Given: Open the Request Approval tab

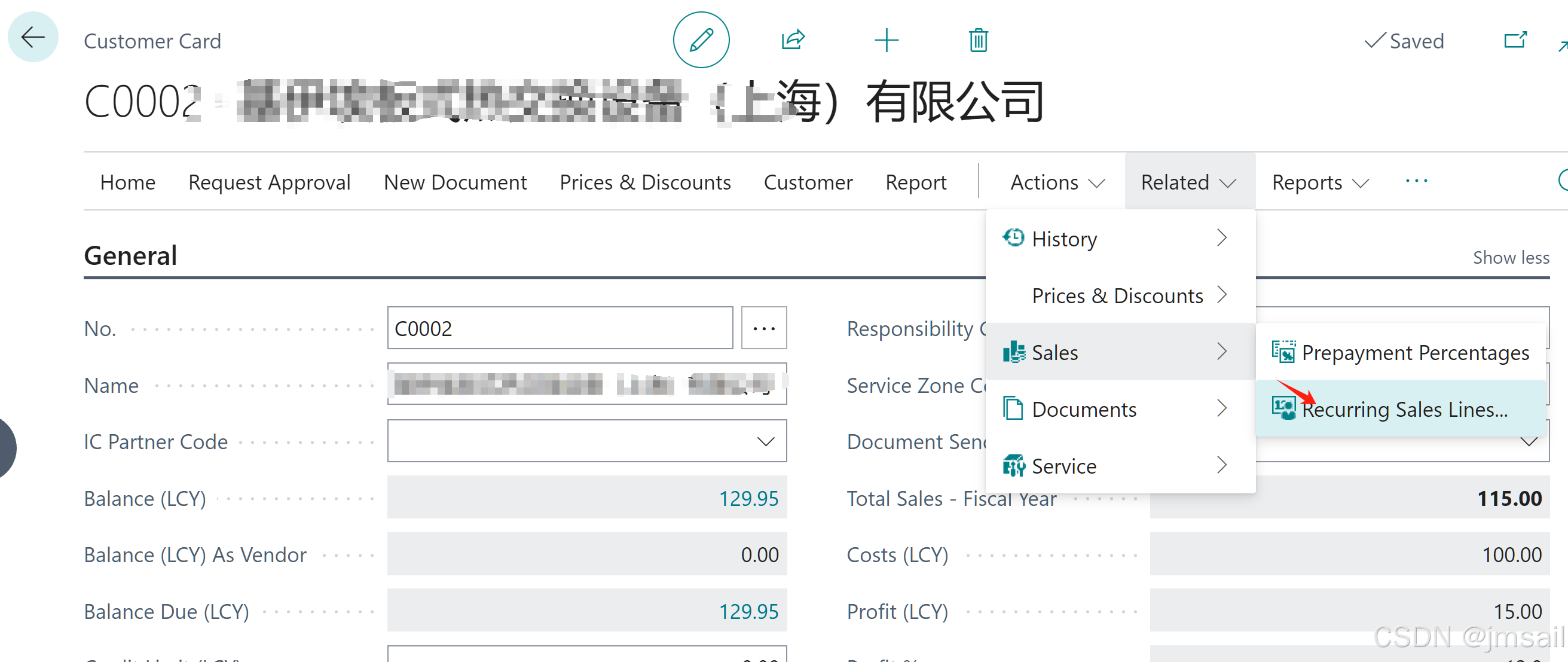Looking at the screenshot, I should 269,182.
